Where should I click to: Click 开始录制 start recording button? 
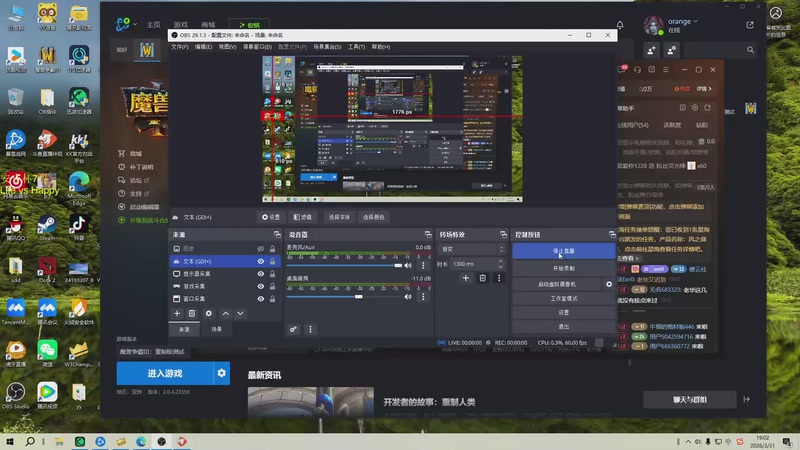[x=564, y=268]
